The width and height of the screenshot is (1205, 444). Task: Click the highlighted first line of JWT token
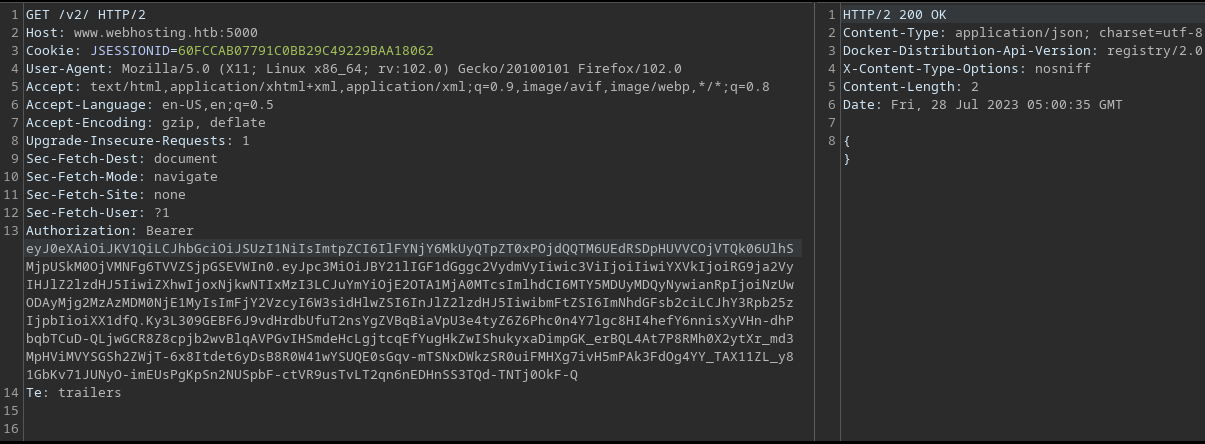(410, 248)
